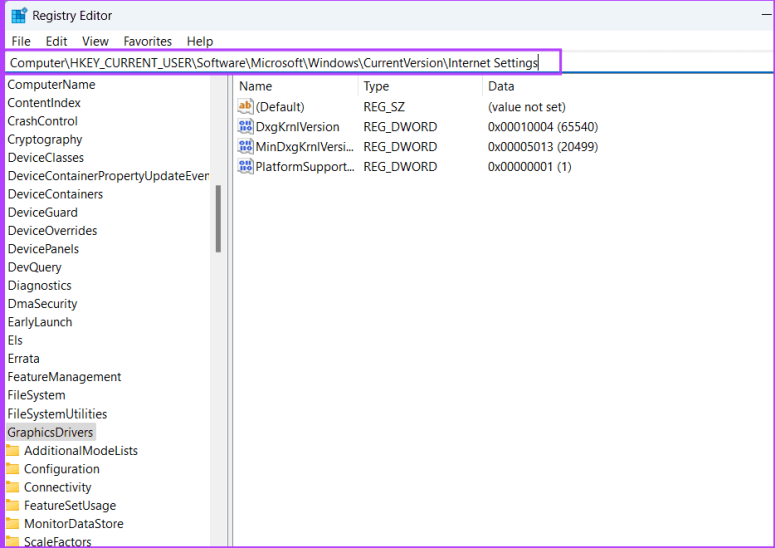The image size is (775, 548).
Task: Select the Cryptography key
Action: [x=45, y=139]
